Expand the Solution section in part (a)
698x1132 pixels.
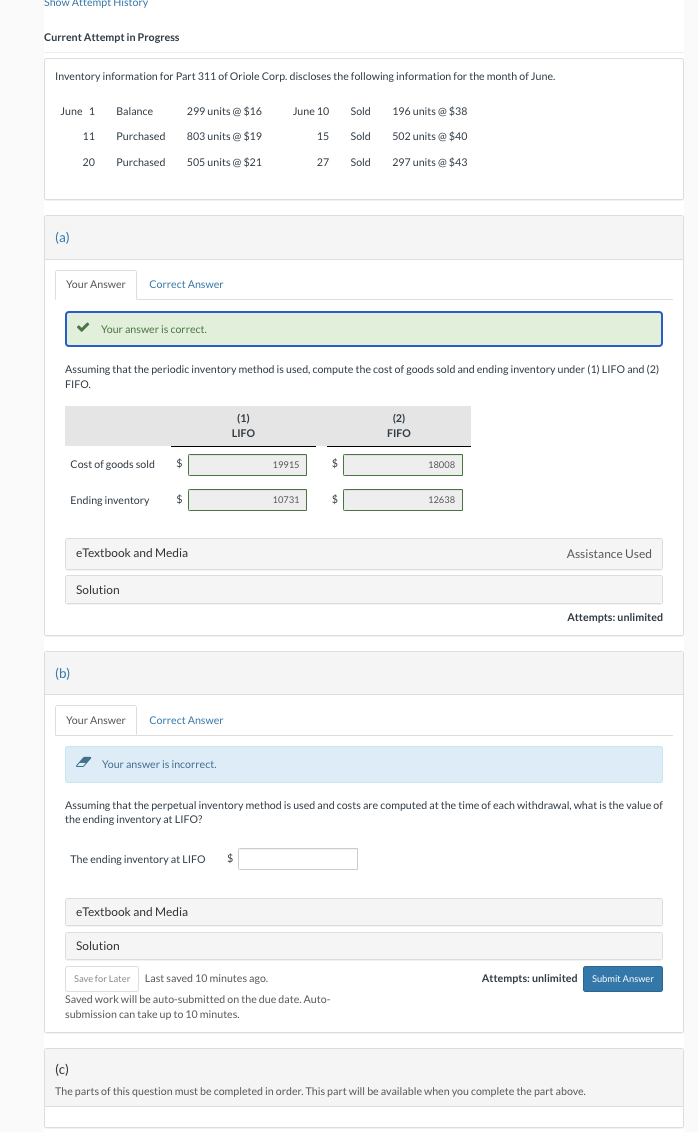98,590
